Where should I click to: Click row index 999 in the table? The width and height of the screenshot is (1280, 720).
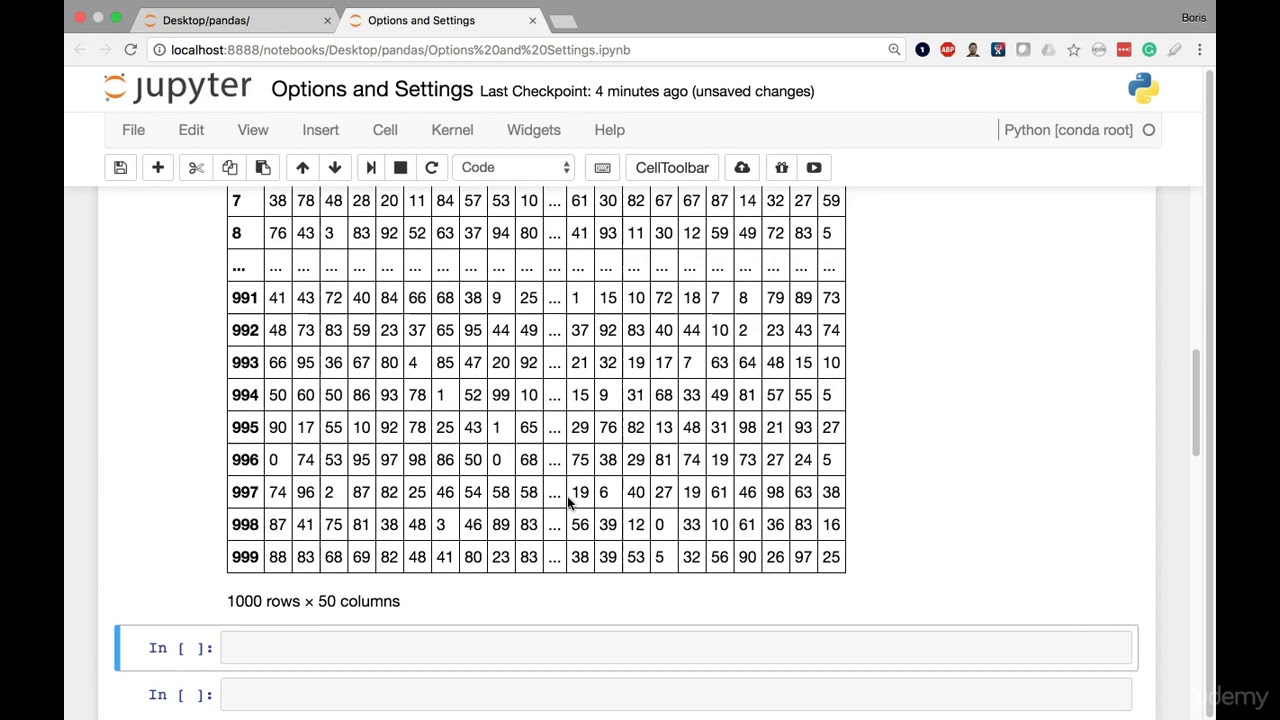coord(245,557)
